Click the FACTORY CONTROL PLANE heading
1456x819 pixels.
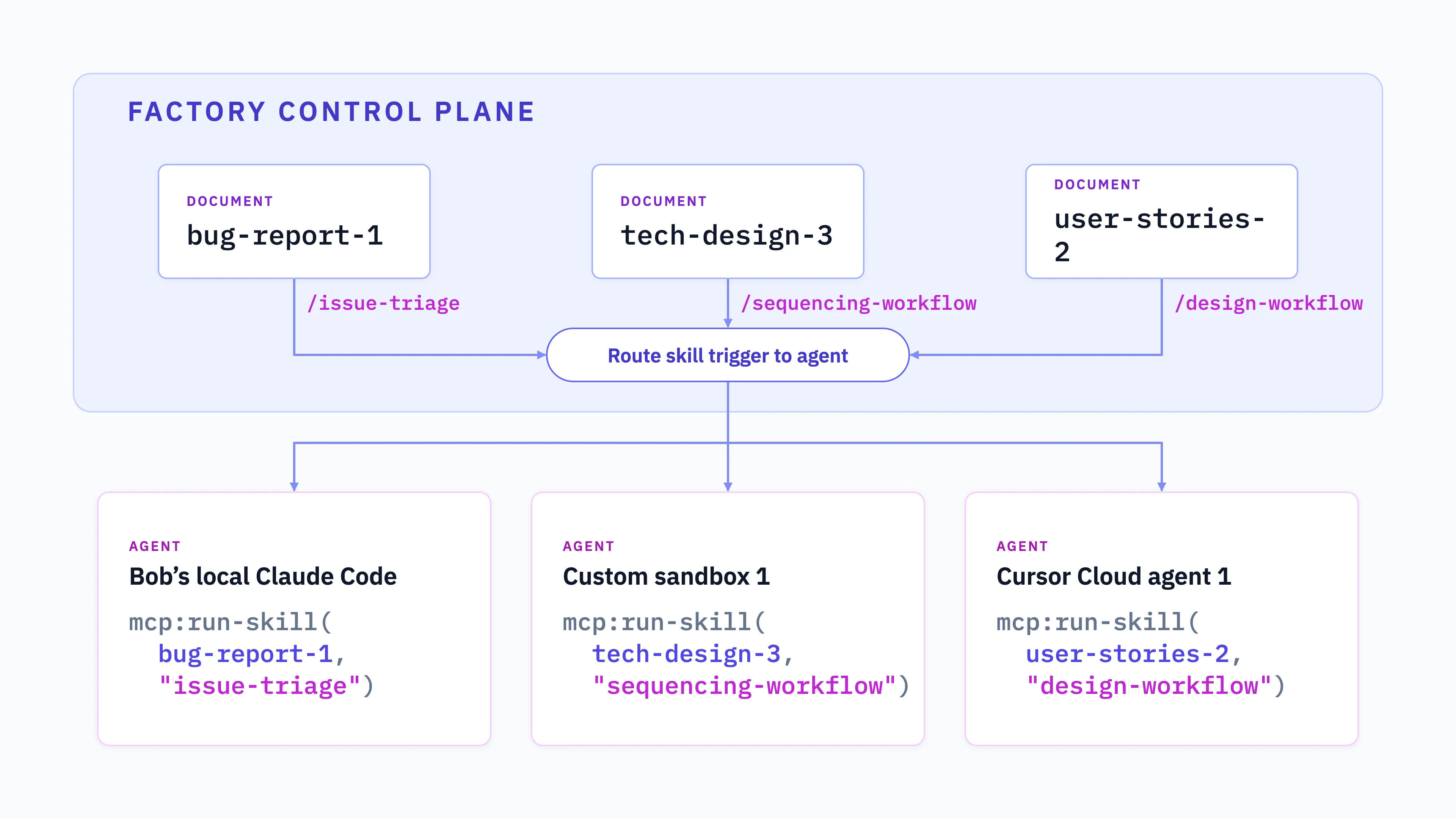331,111
